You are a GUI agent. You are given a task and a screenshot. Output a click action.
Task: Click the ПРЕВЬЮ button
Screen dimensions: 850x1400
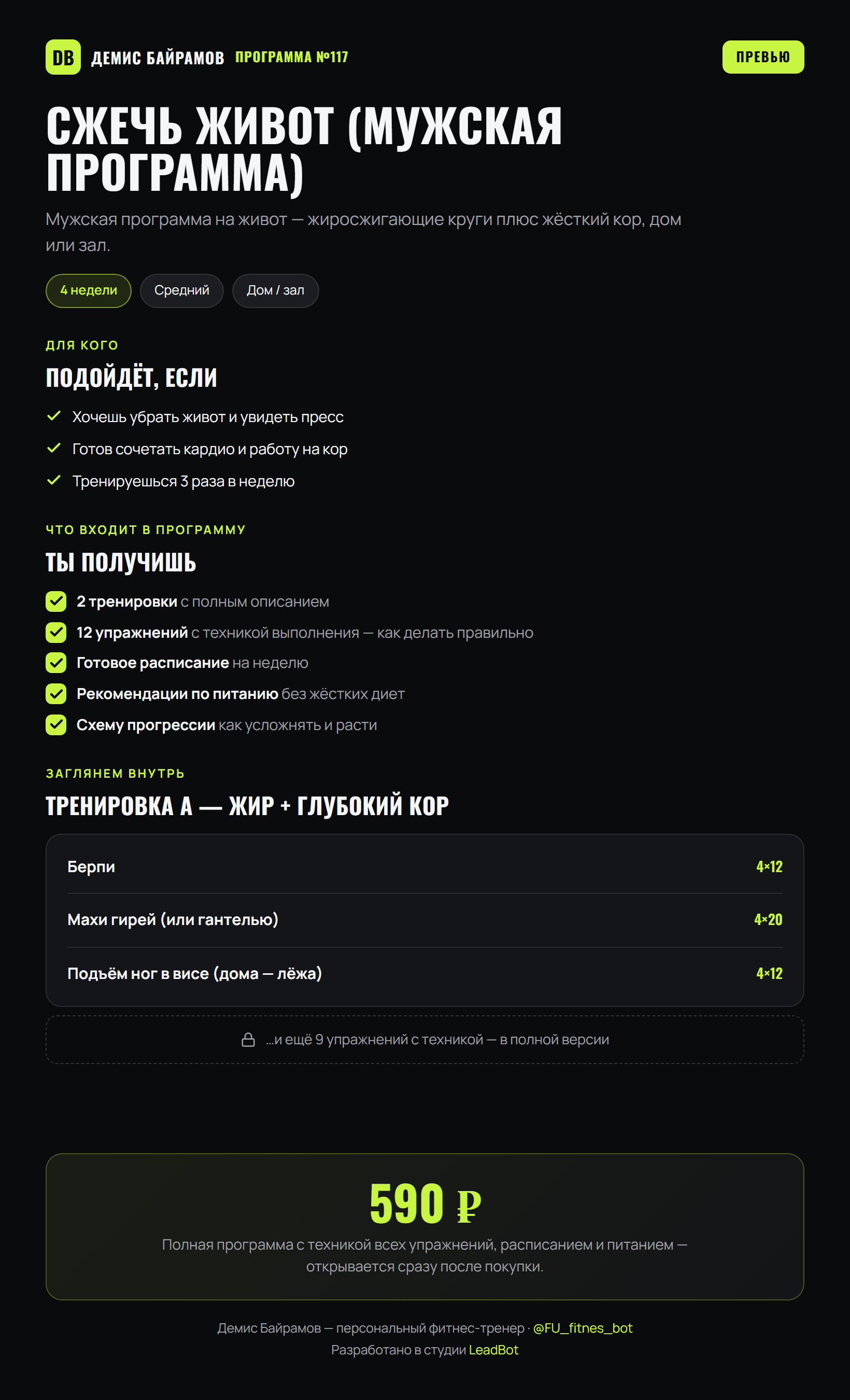(x=763, y=57)
